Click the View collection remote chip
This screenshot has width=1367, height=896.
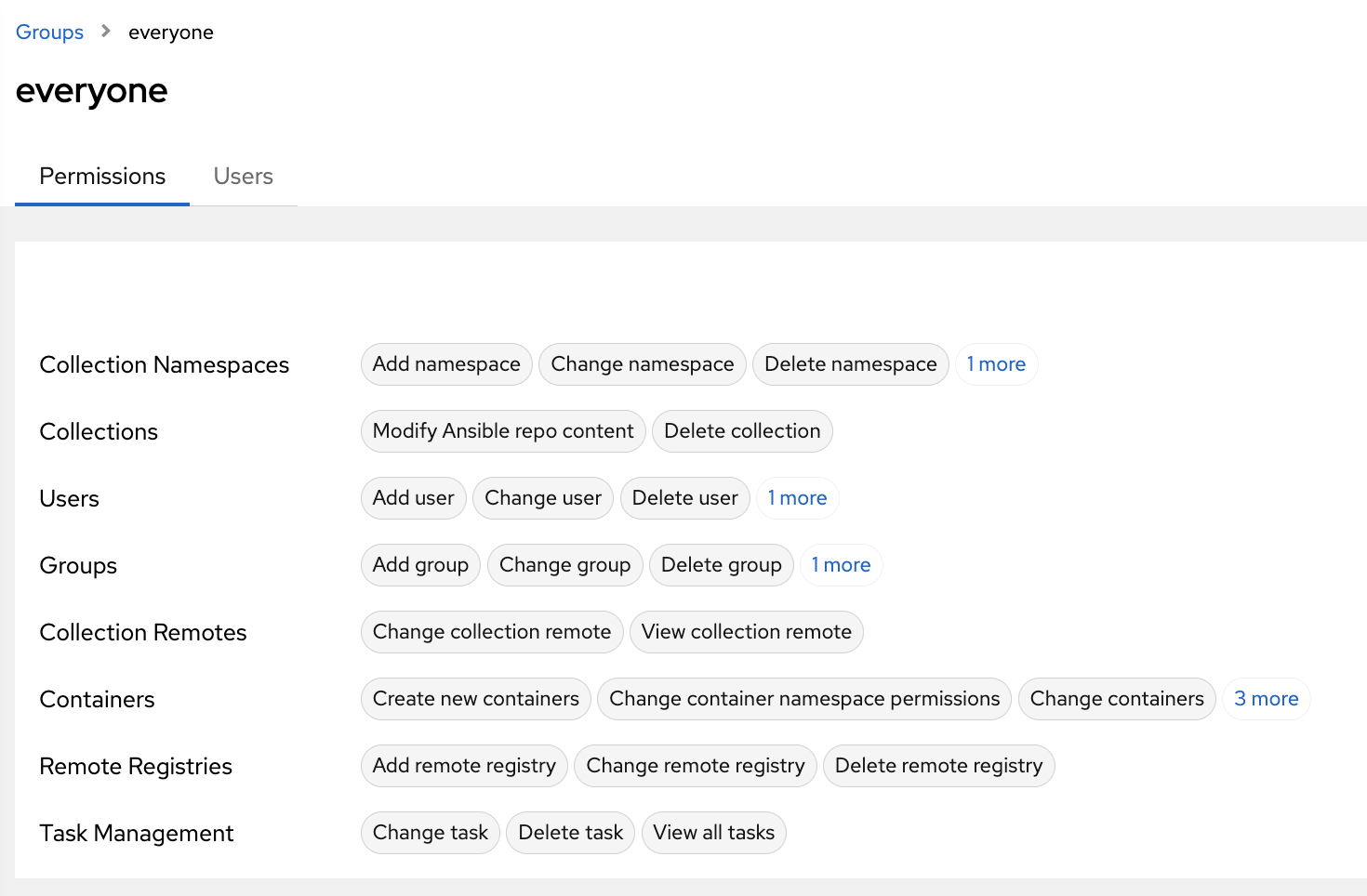[746, 632]
